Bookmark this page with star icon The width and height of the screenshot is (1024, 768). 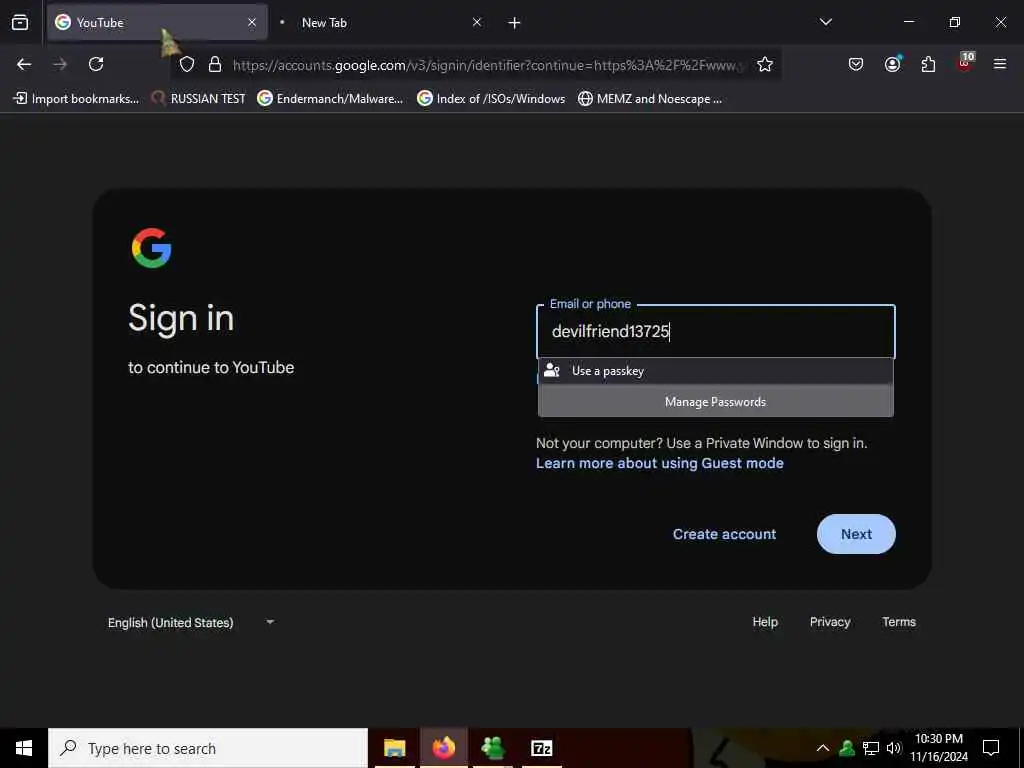click(765, 64)
